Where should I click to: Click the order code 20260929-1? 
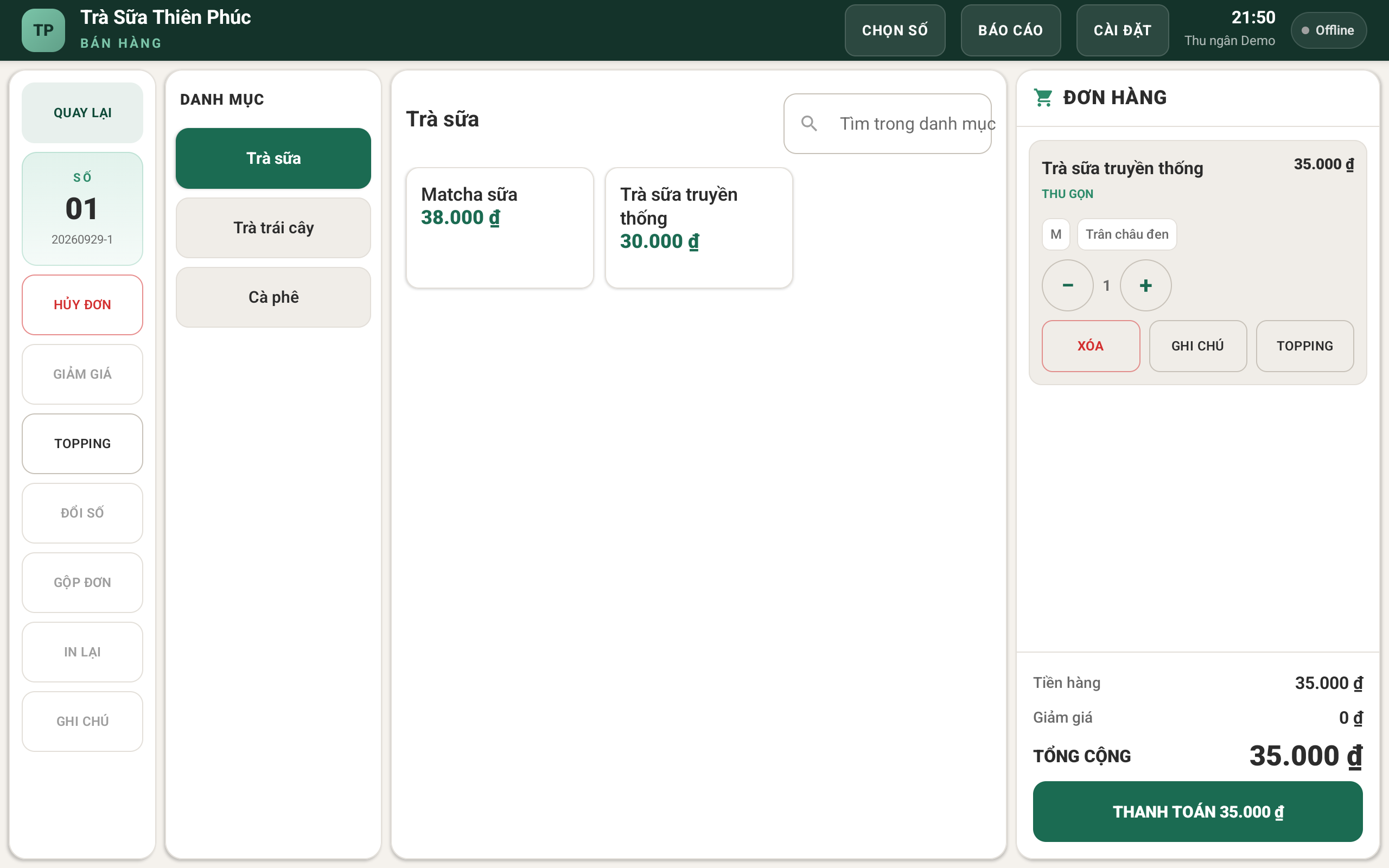82,239
